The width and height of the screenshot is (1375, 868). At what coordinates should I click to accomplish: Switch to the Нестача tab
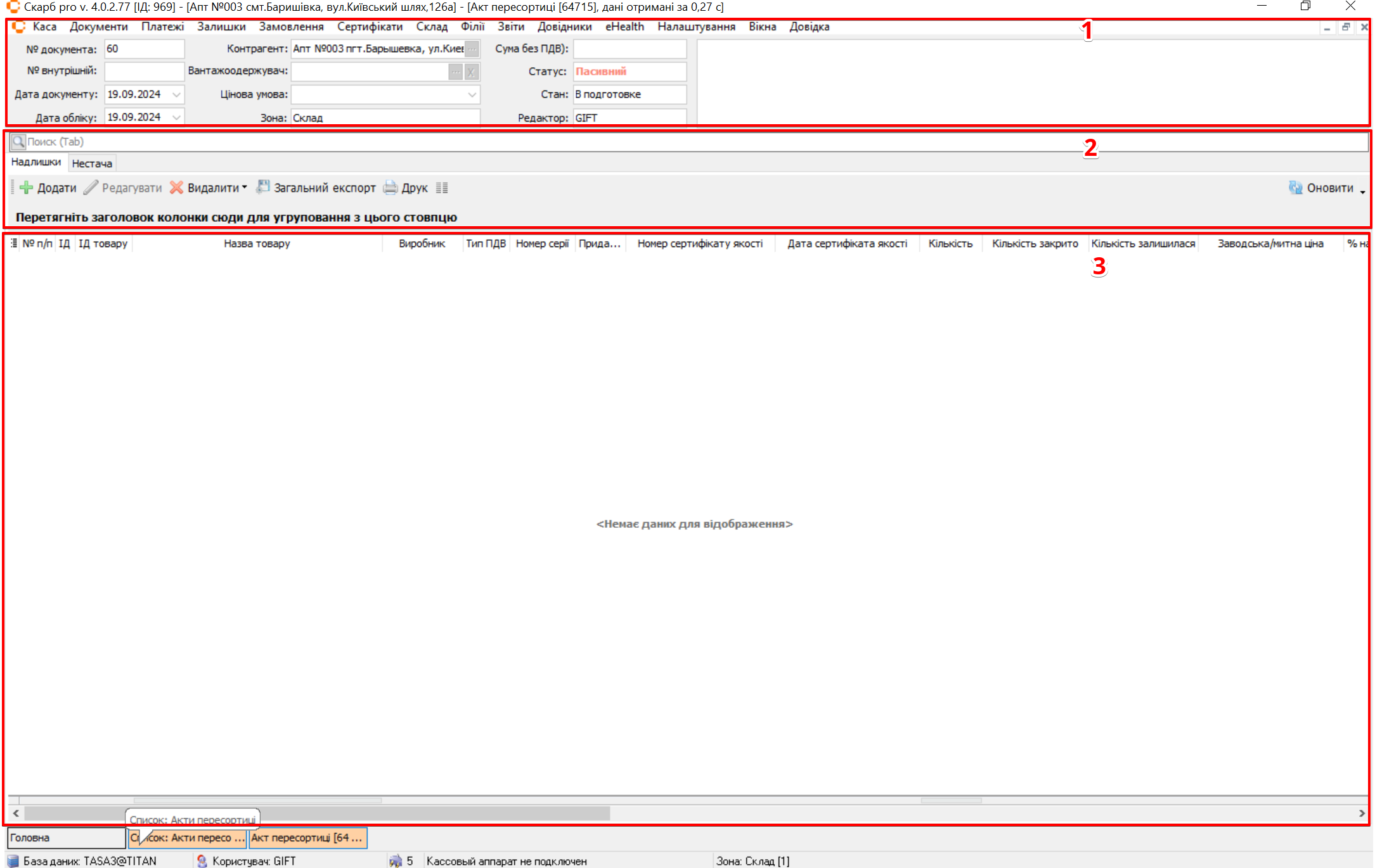point(92,163)
